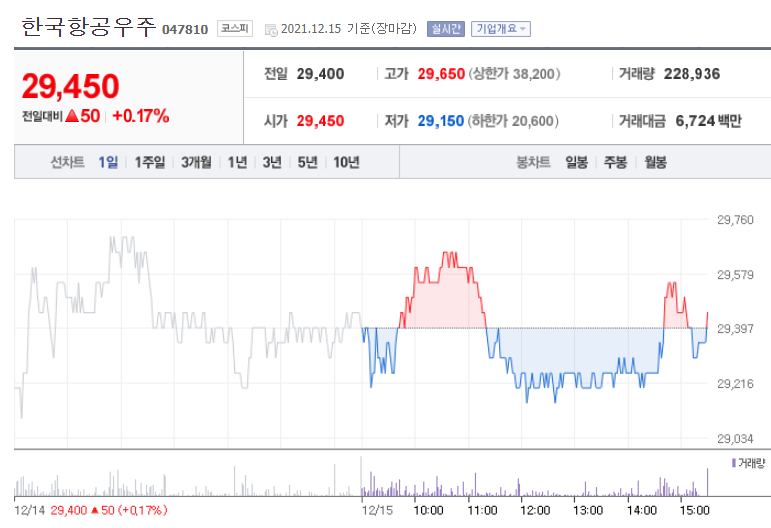Click the current price 29,450
The width and height of the screenshot is (771, 528).
(70, 86)
